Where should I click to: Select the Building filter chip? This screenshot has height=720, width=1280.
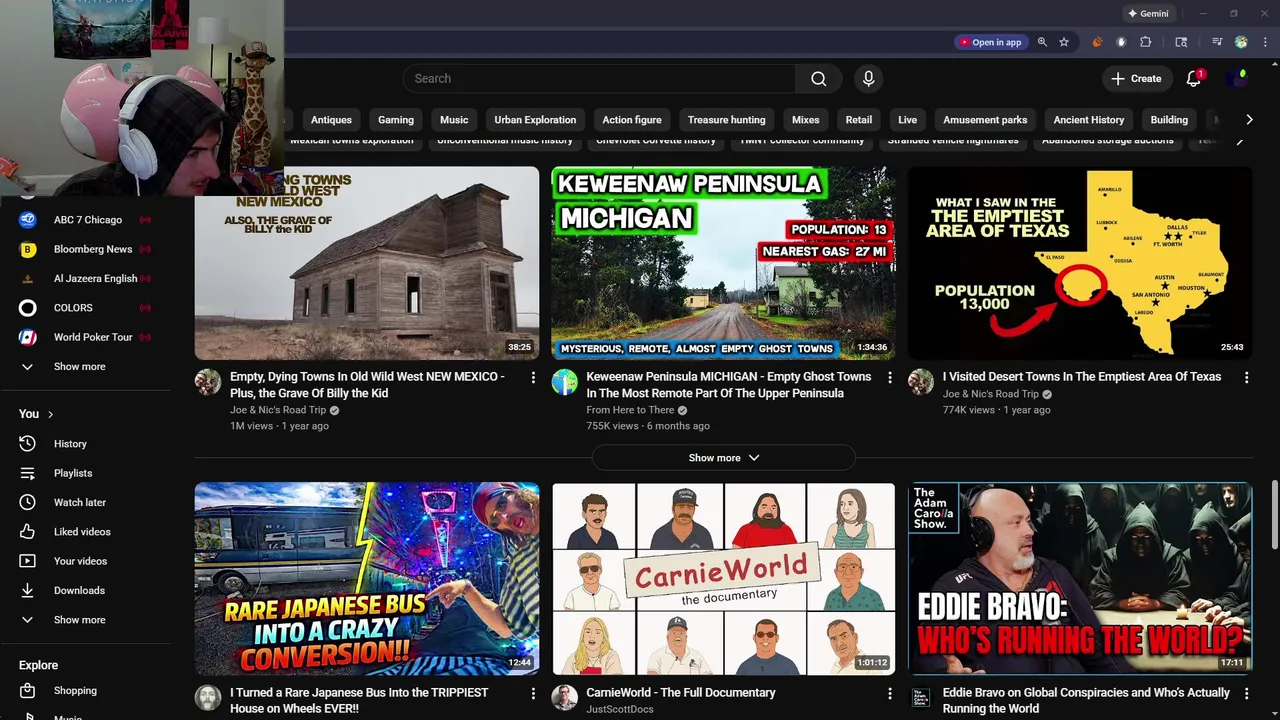(x=1169, y=120)
